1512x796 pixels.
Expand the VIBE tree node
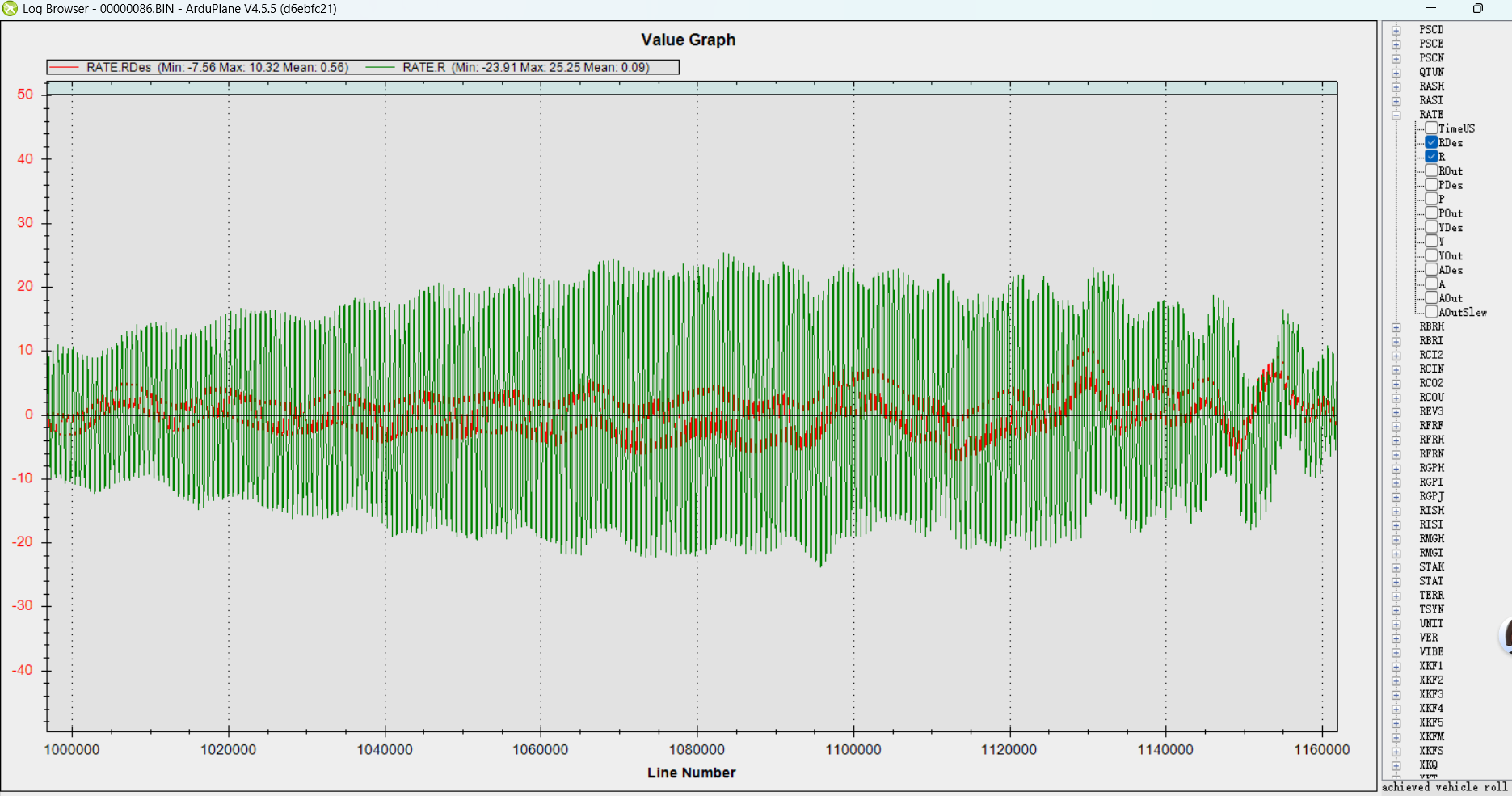(x=1396, y=652)
